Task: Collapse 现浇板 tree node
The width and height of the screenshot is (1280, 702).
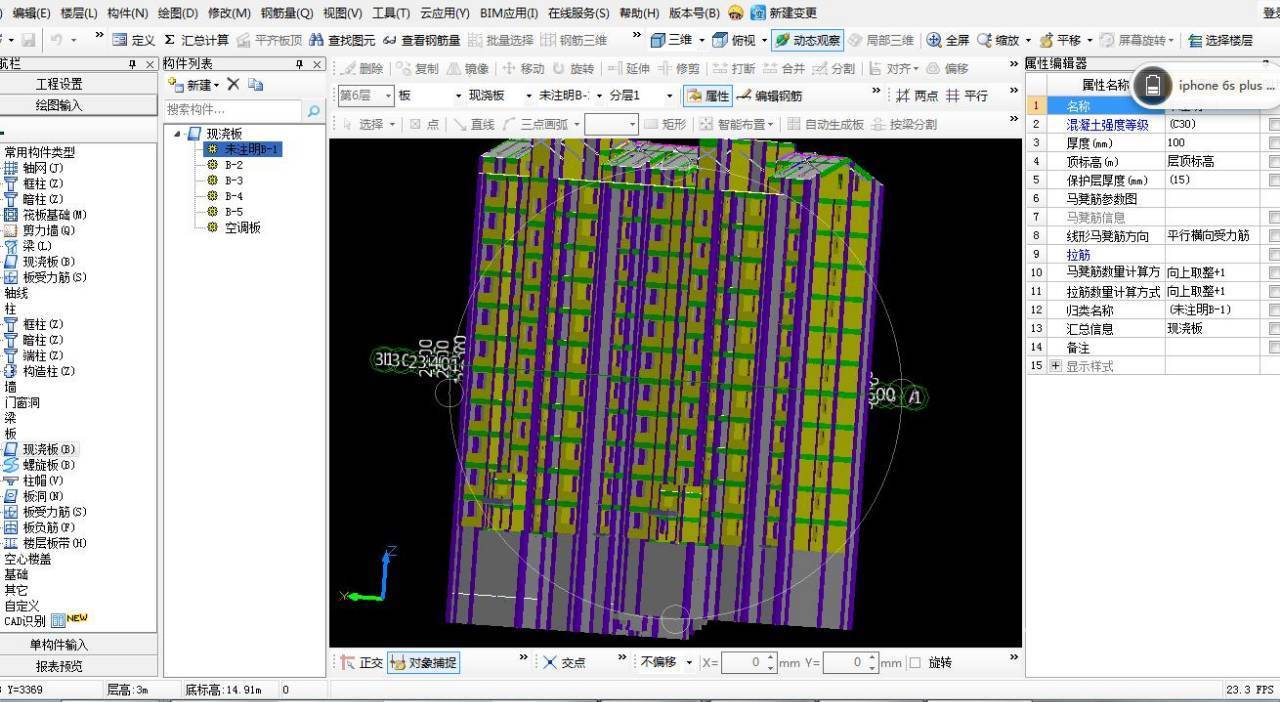Action: click(x=178, y=133)
